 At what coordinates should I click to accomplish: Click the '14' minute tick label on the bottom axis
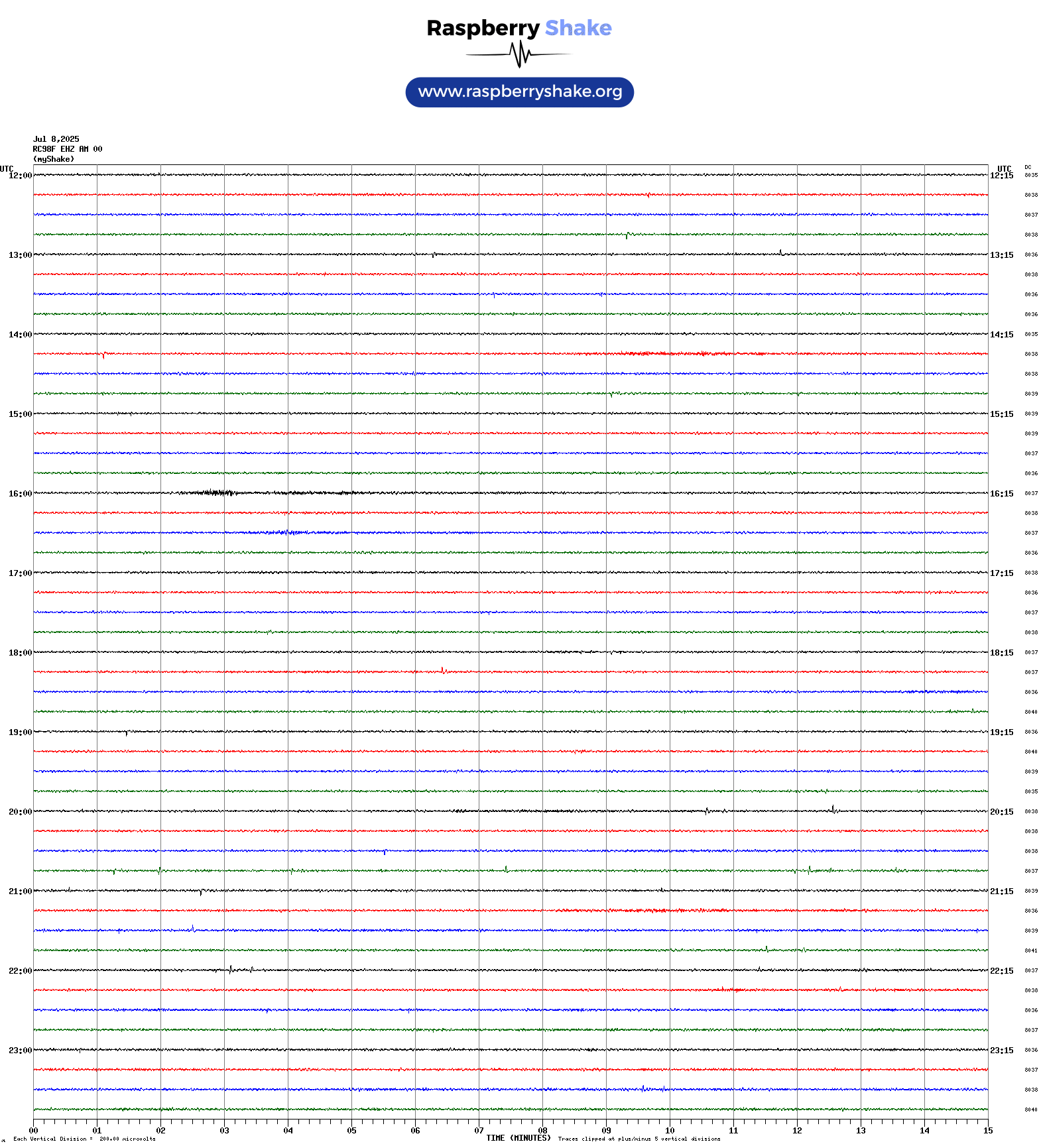924,1131
